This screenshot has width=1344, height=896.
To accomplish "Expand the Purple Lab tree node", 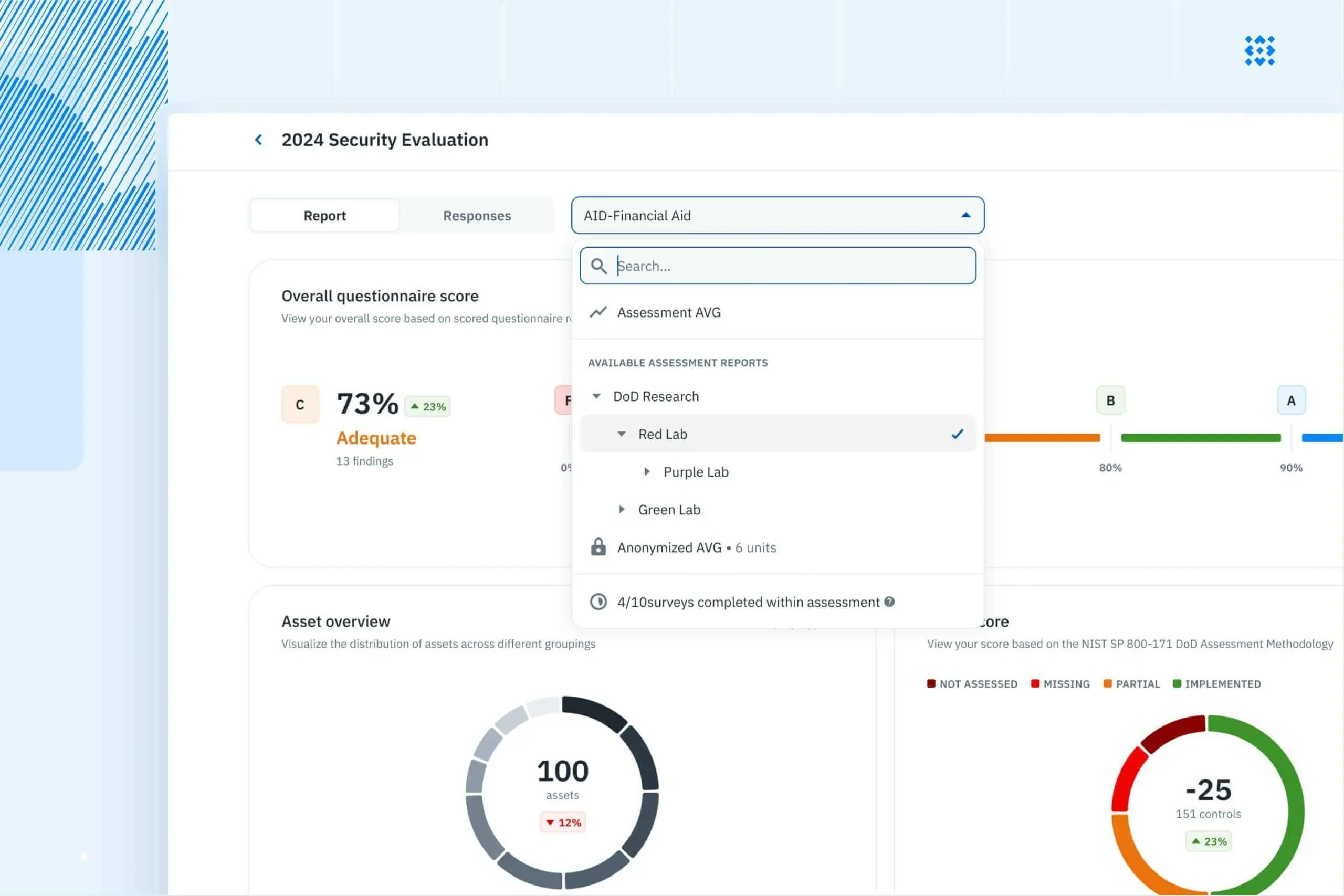I will (x=647, y=472).
